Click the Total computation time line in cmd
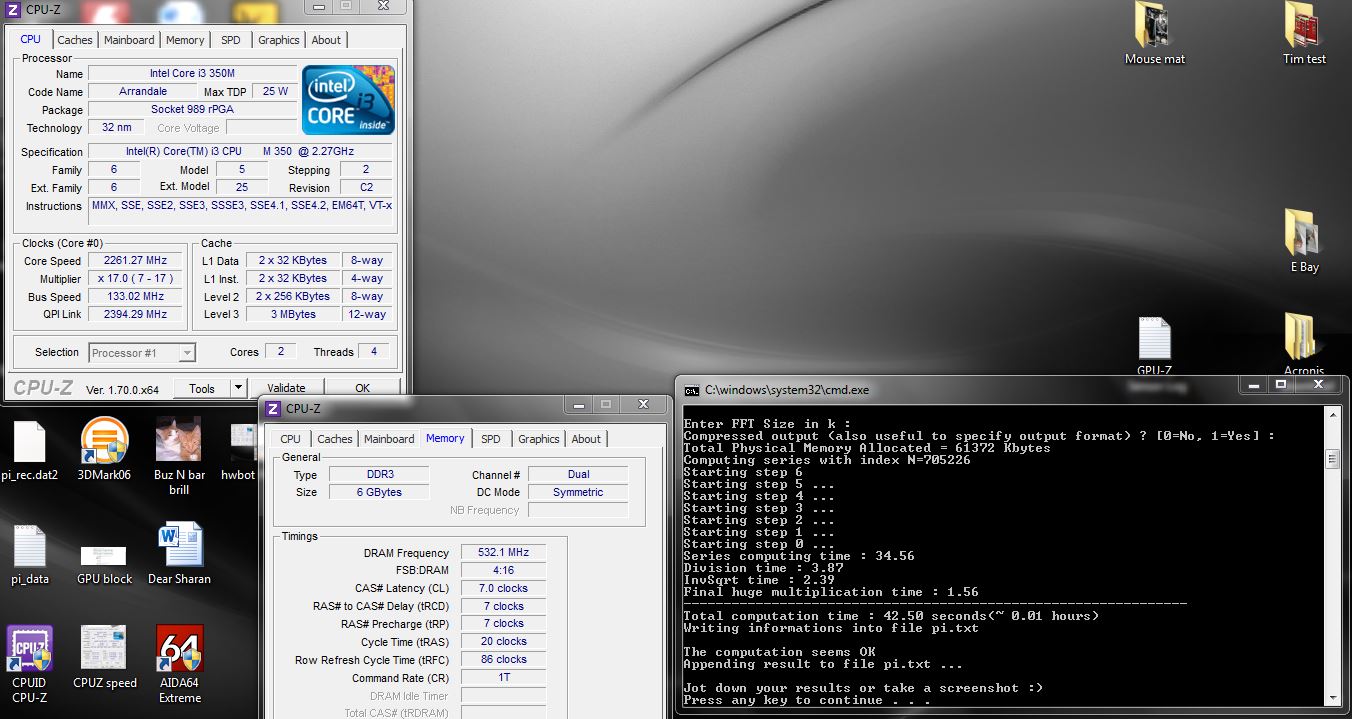The height and width of the screenshot is (719, 1352). pos(891,616)
